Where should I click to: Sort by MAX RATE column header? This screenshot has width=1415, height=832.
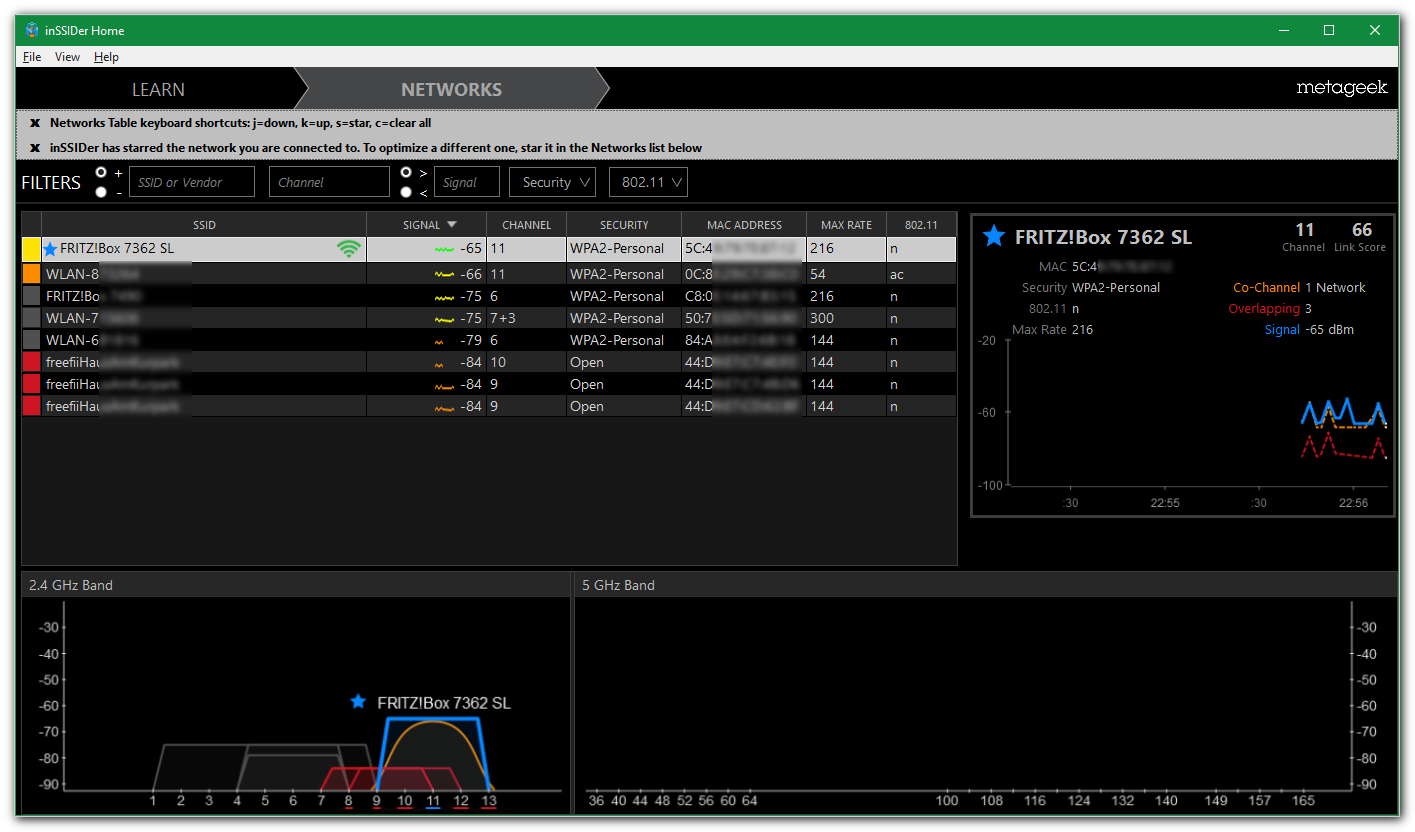[x=846, y=225]
